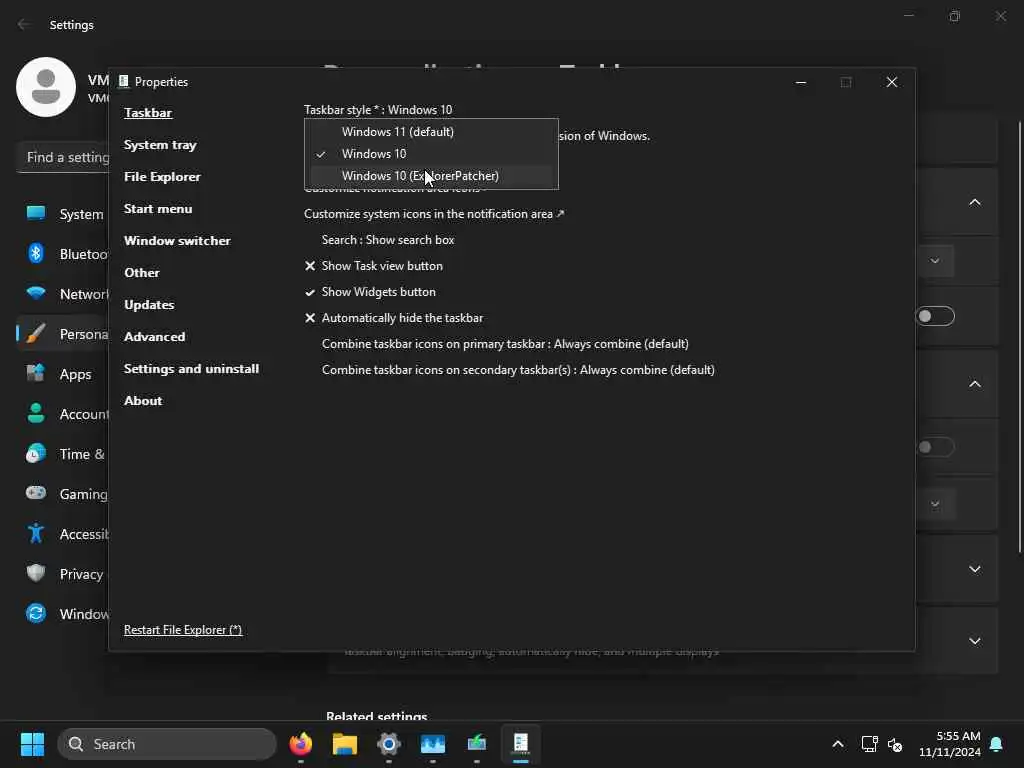Viewport: 1024px width, 768px height.
Task: Open Accessibility icon in Settings
Action: 36,534
